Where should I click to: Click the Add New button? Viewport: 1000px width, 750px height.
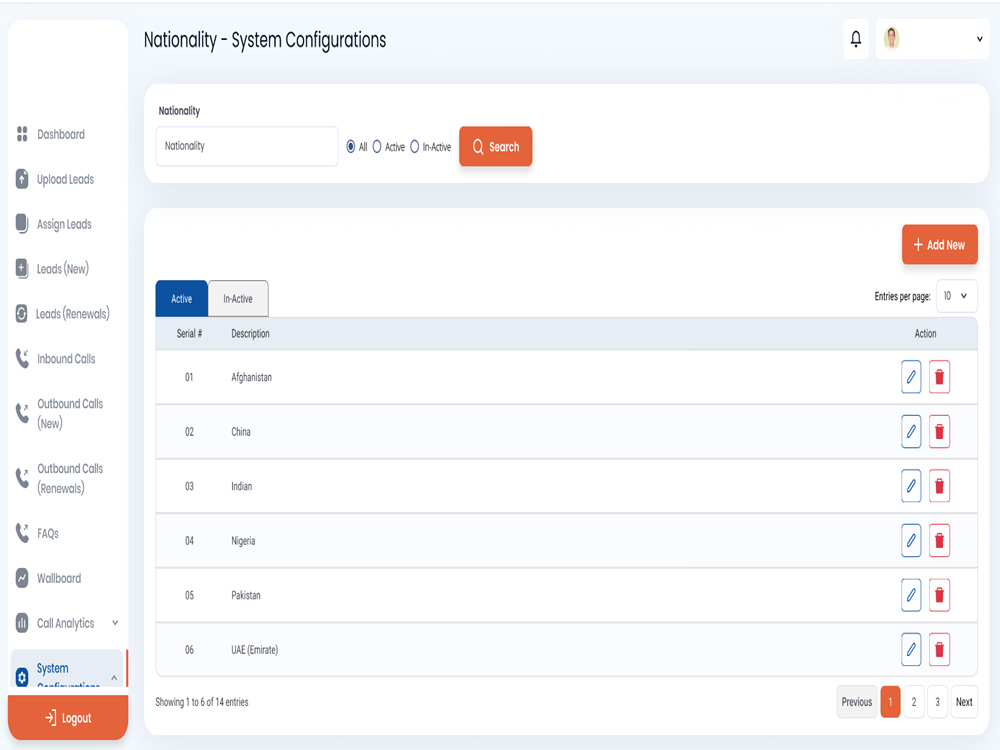coord(939,244)
